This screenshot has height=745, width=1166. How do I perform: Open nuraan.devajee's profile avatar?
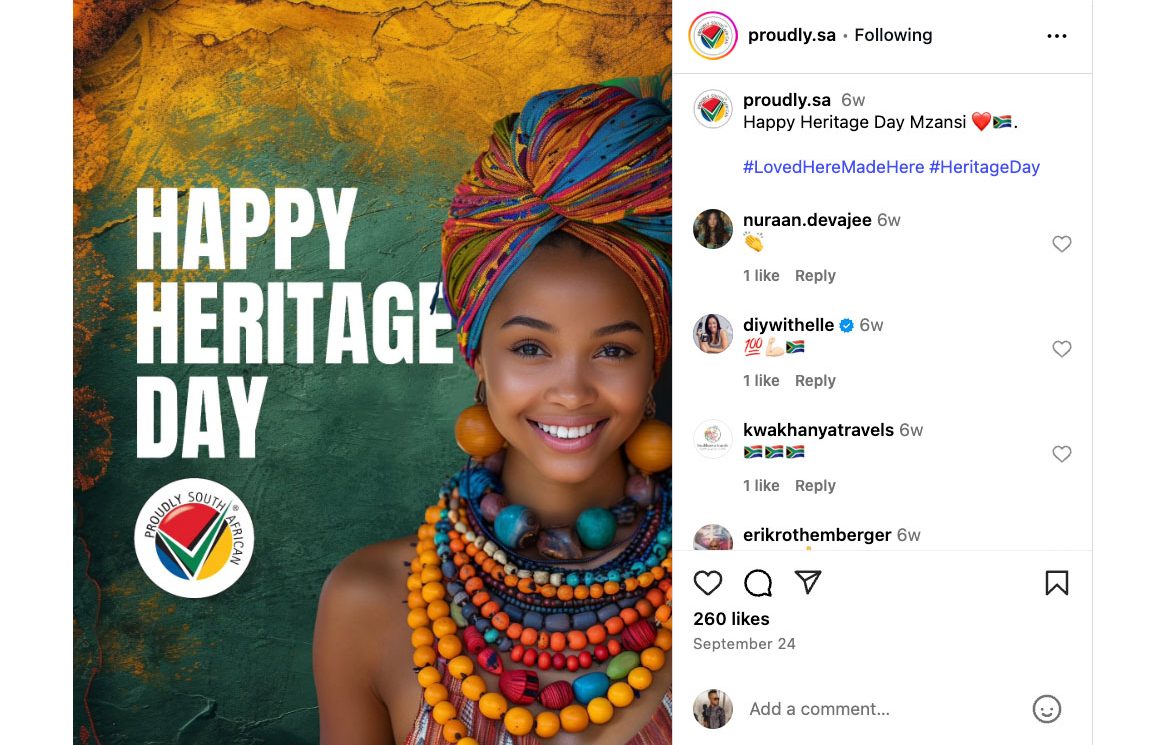tap(713, 229)
